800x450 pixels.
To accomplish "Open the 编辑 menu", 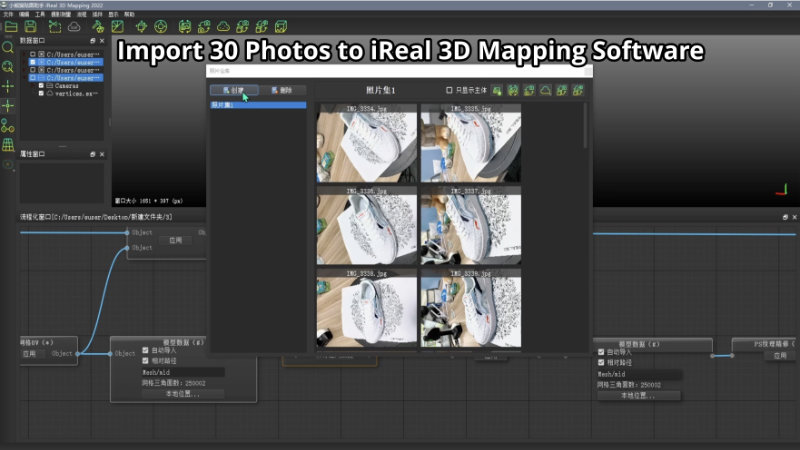I will click(x=24, y=14).
